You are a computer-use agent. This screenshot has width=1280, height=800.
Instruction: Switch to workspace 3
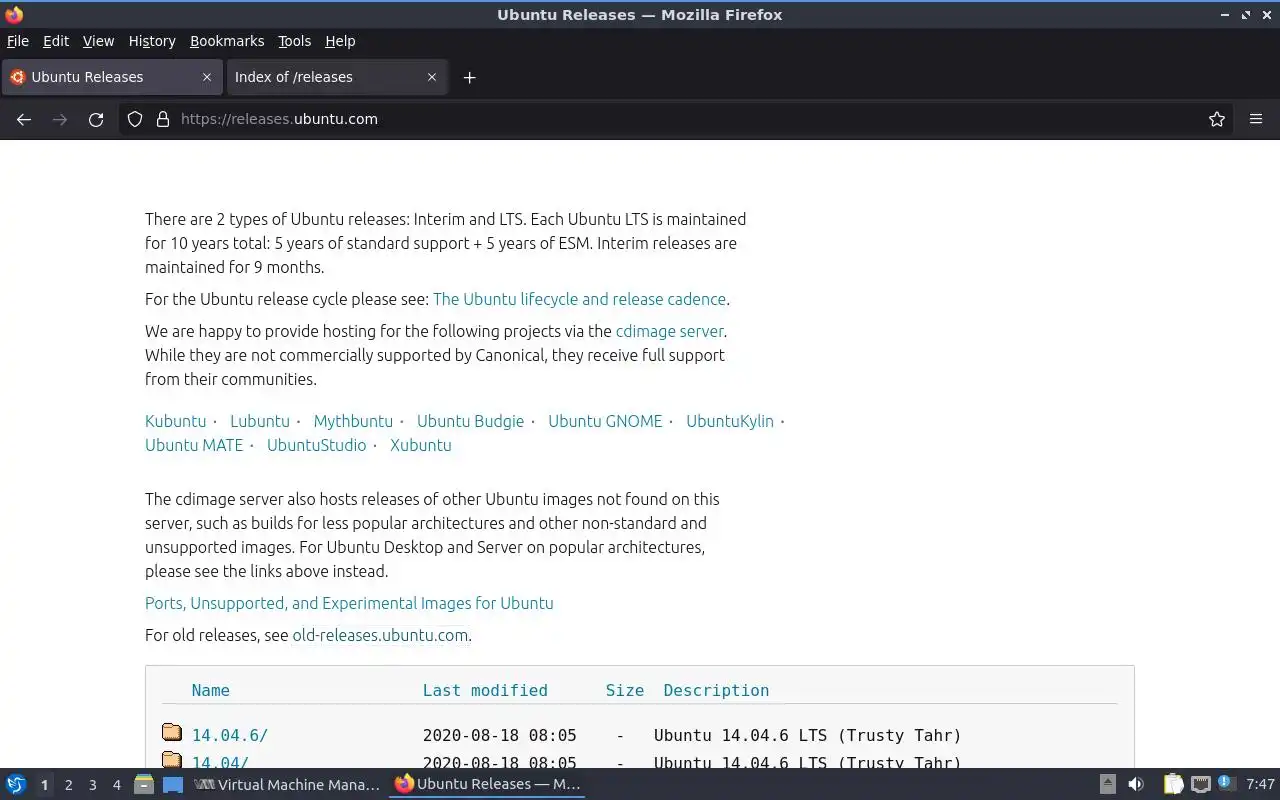(x=92, y=785)
